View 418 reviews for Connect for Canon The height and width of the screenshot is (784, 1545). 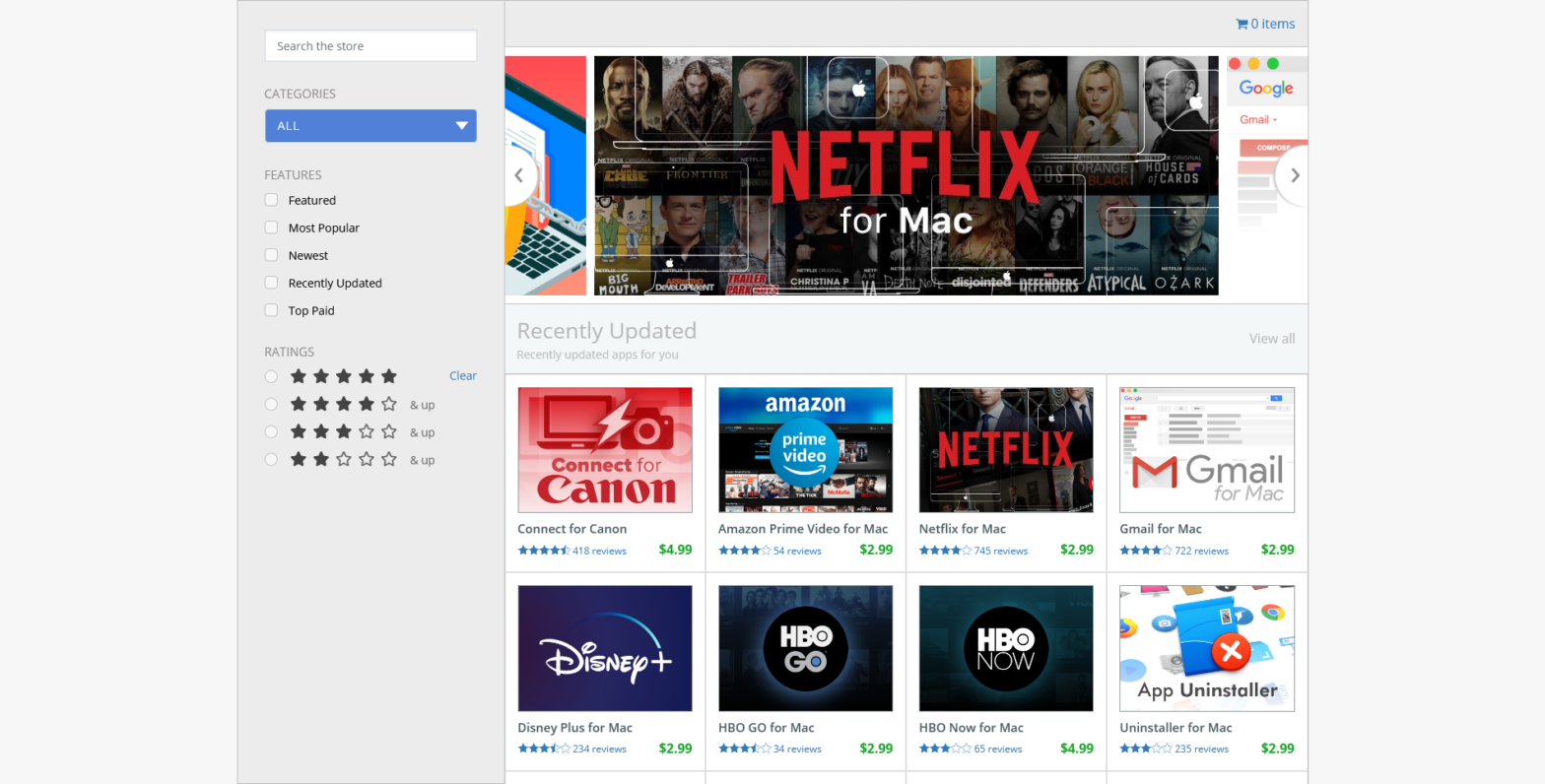point(599,551)
